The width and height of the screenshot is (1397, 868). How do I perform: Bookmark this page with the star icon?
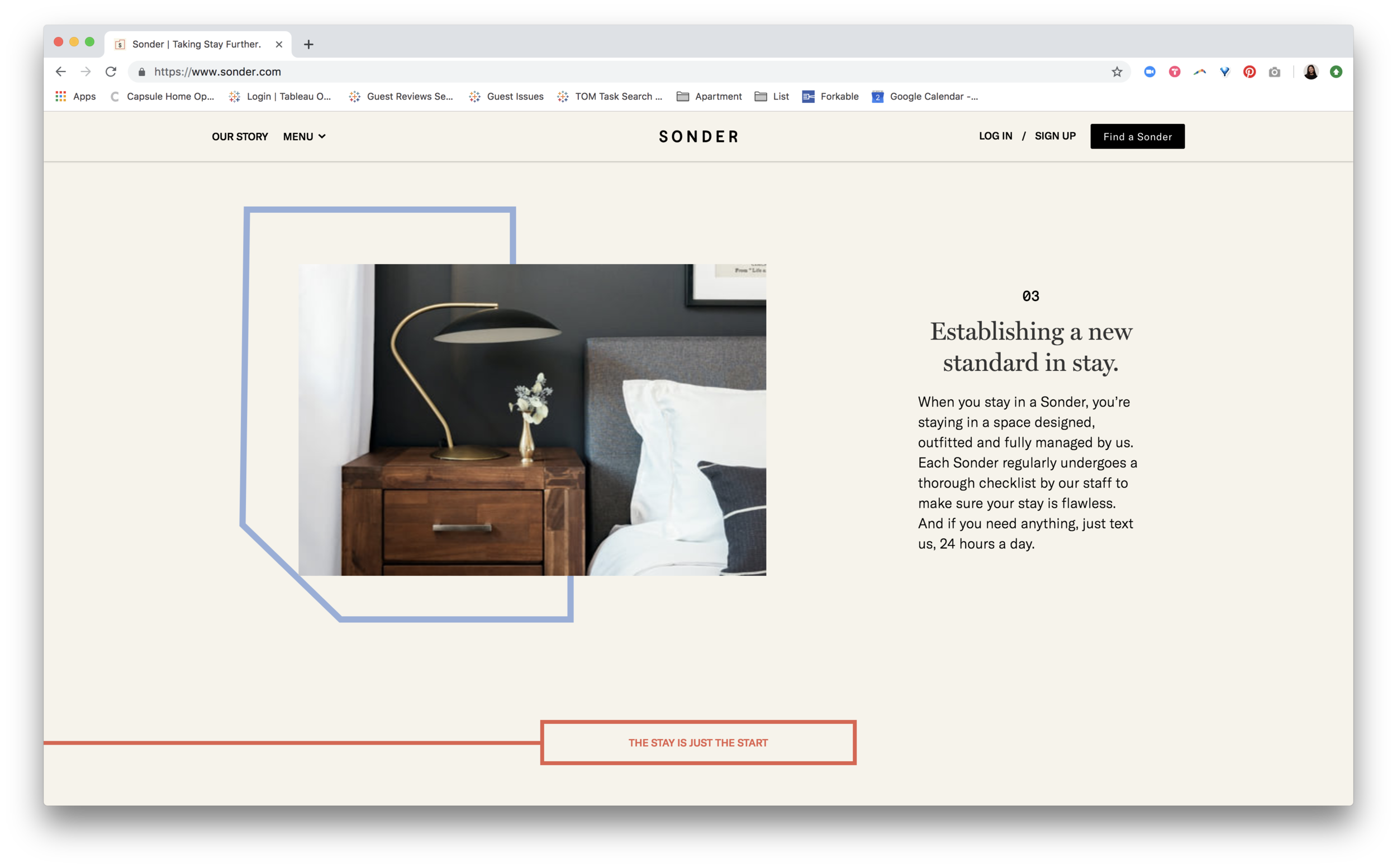tap(1116, 71)
